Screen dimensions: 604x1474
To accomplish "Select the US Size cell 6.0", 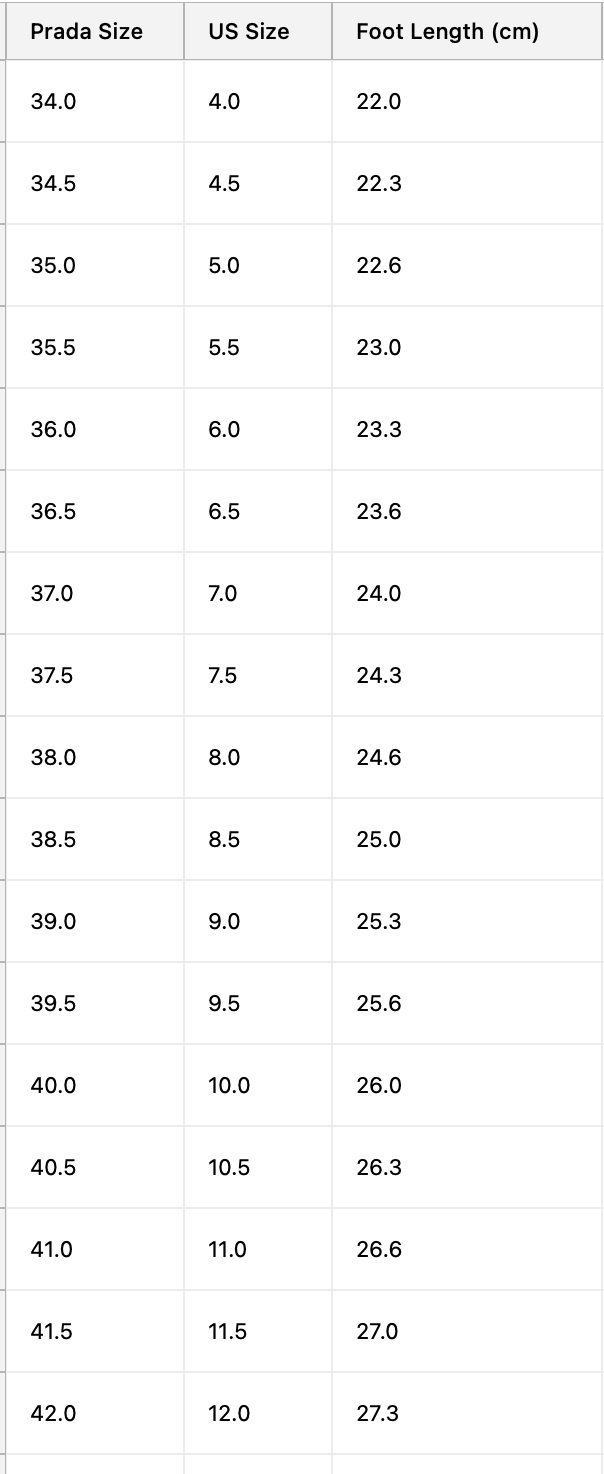I will pyautogui.click(x=258, y=429).
